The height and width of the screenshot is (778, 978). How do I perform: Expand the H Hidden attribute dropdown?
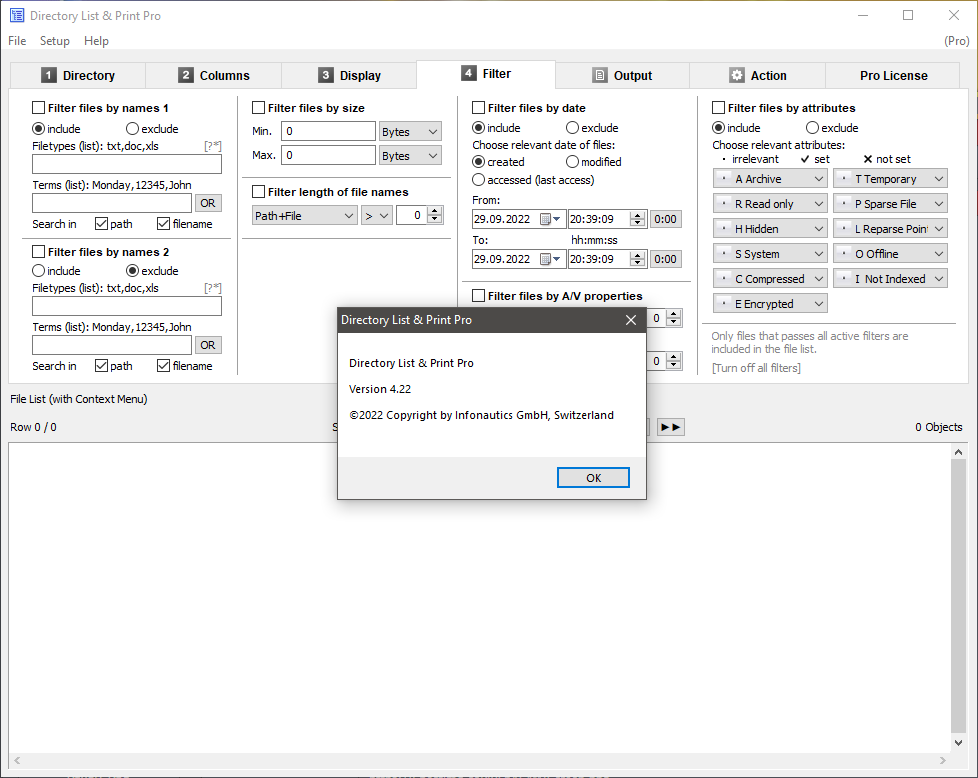coord(770,229)
